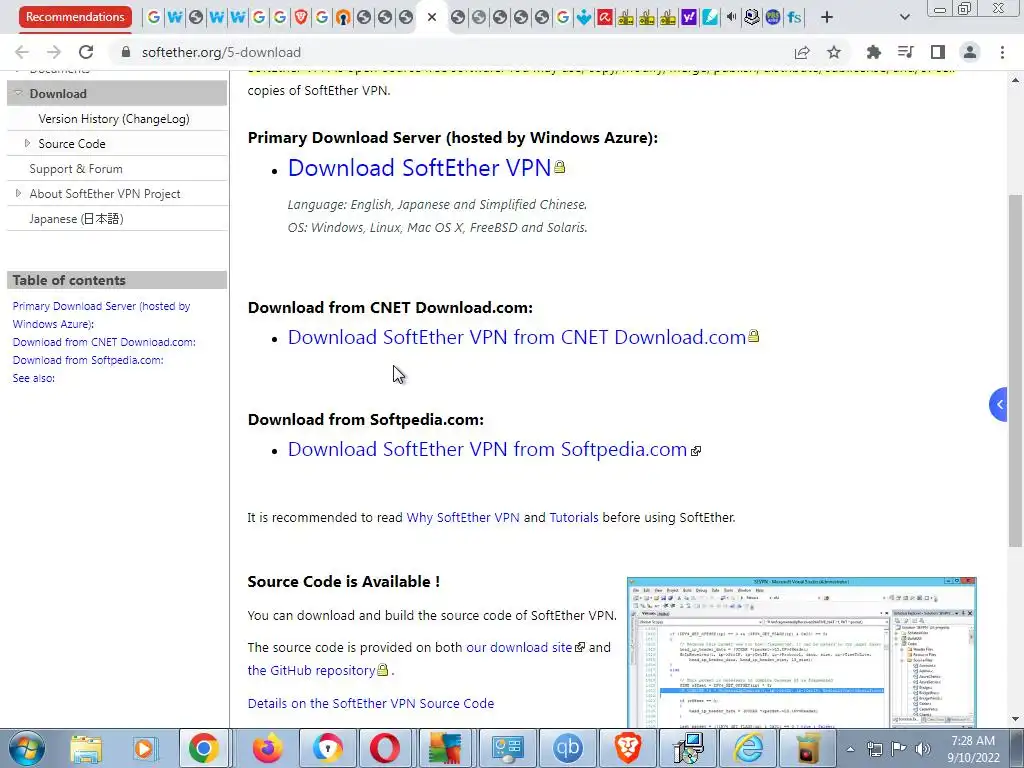The height and width of the screenshot is (768, 1024).
Task: Switch to the Brave logo tab
Action: point(301,18)
